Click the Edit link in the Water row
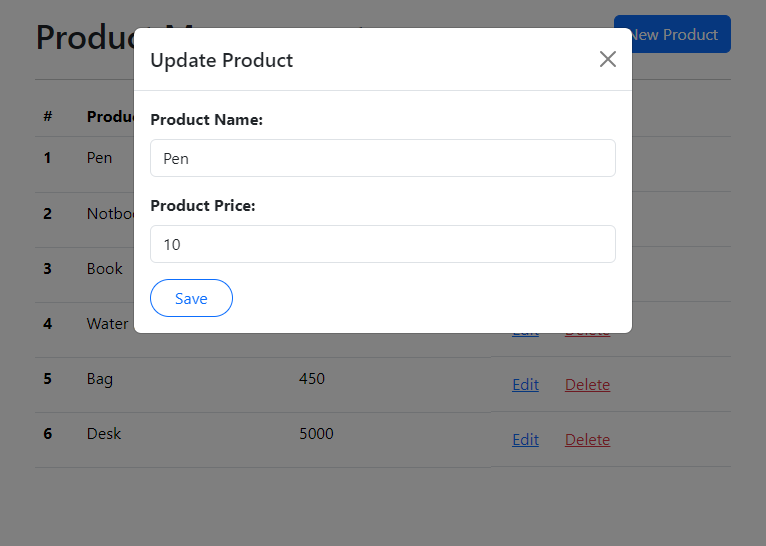The height and width of the screenshot is (546, 766). (525, 335)
